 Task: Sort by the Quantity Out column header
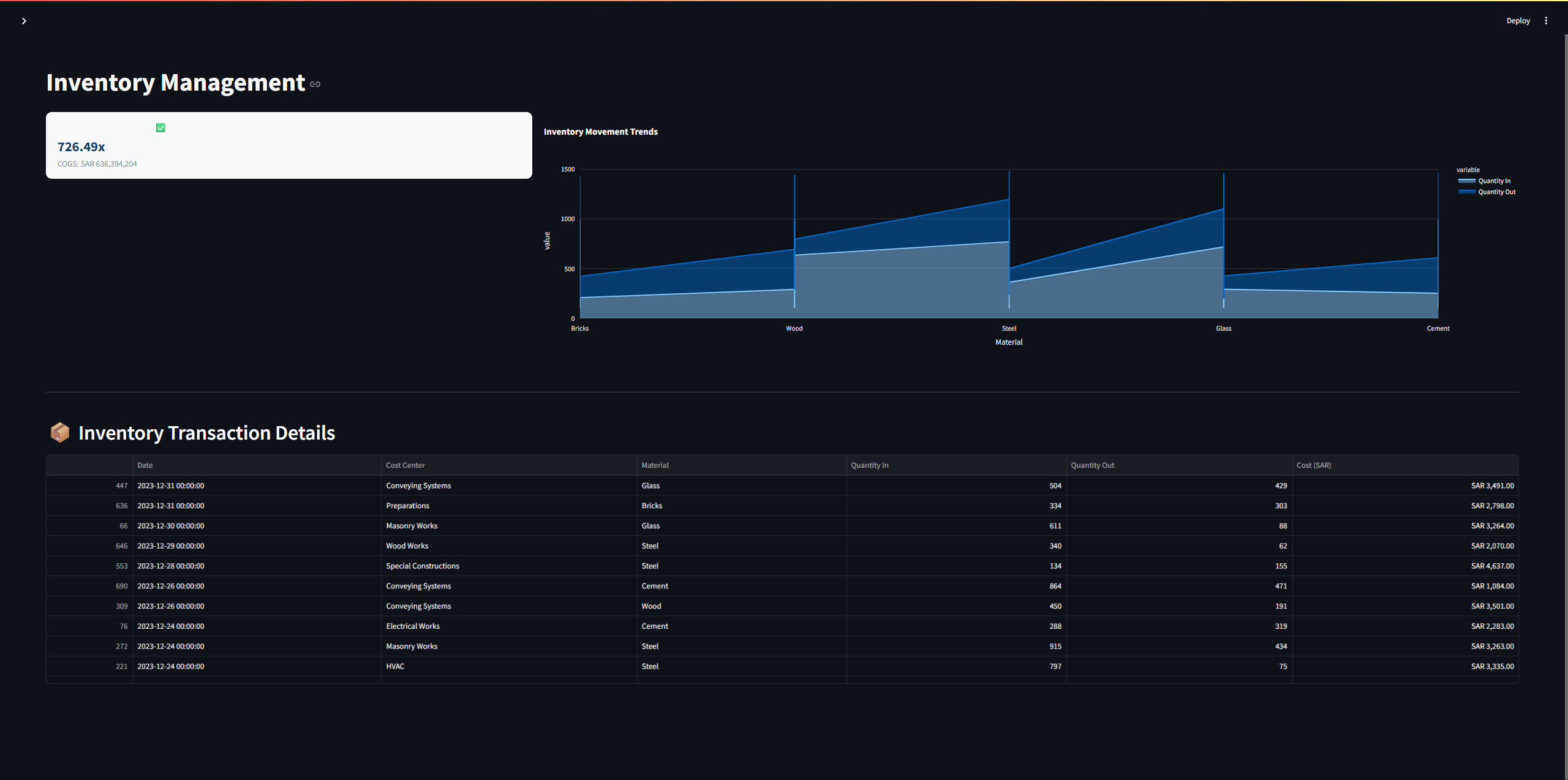[1179, 465]
